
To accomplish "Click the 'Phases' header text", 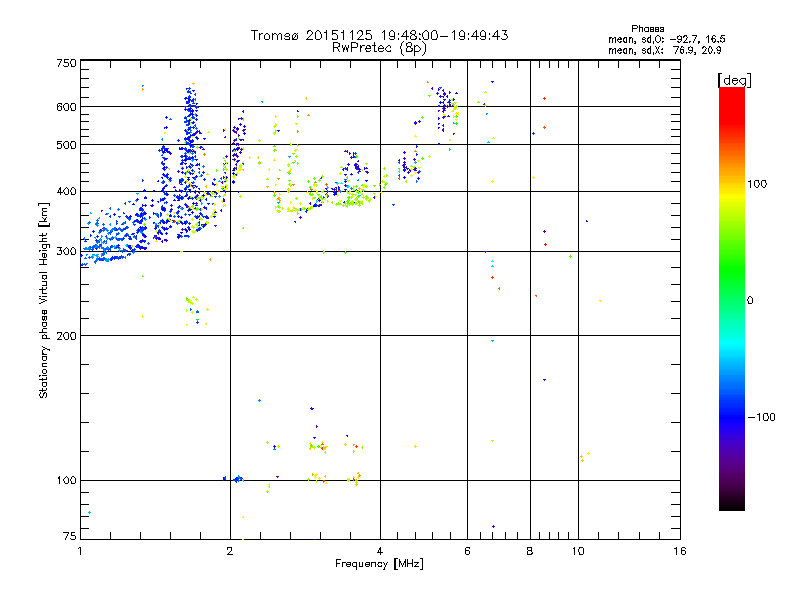I will coord(647,29).
